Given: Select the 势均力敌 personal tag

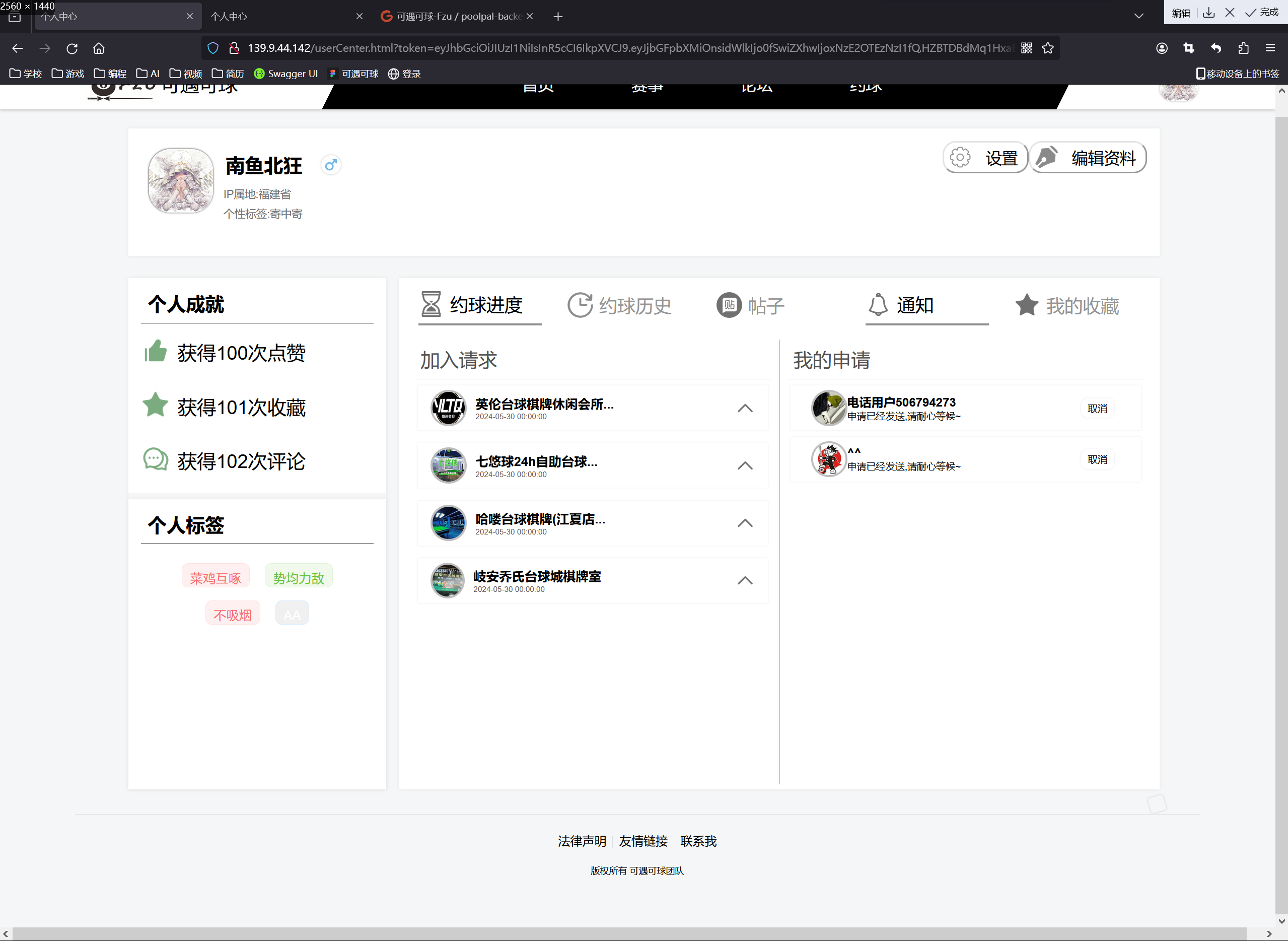Looking at the screenshot, I should (x=299, y=578).
